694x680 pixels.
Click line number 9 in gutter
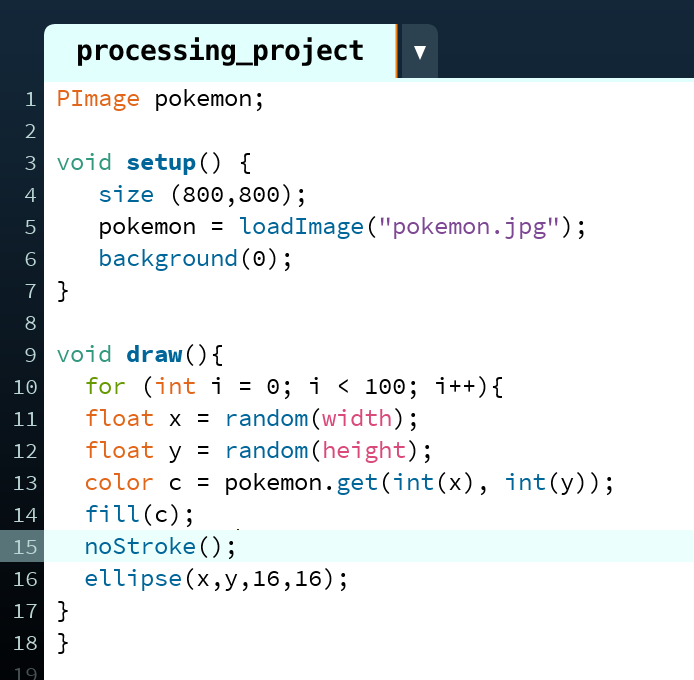[30, 355]
